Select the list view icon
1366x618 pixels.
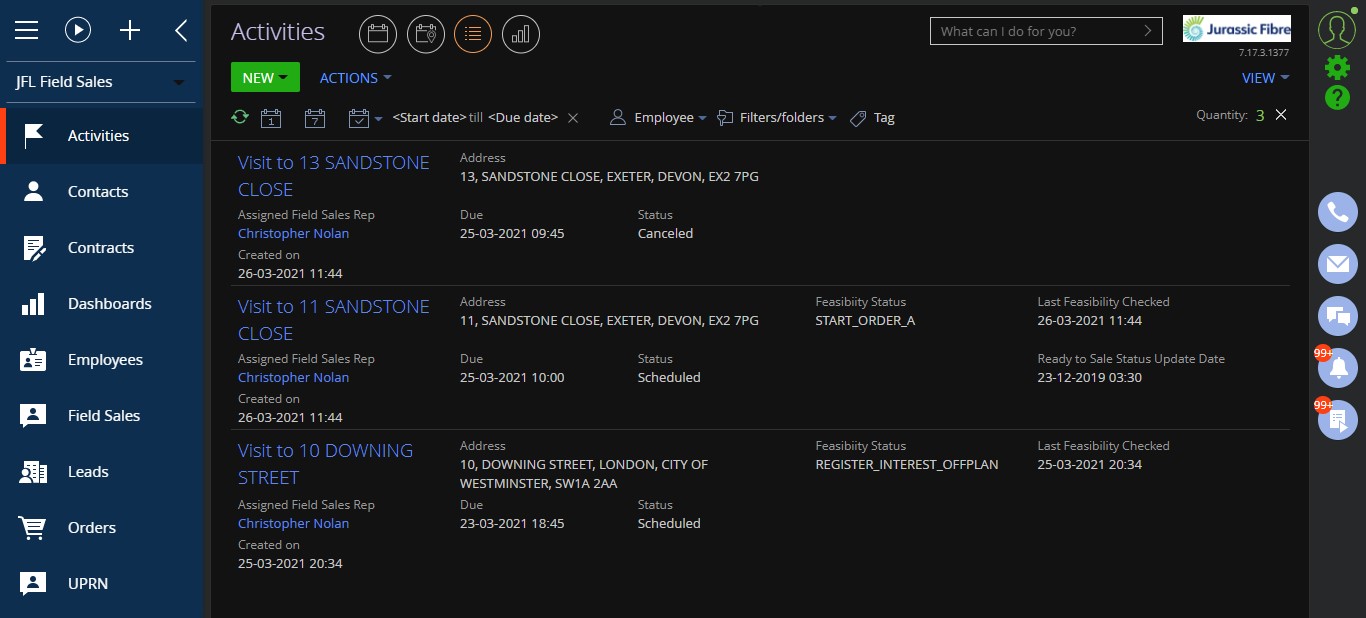click(473, 34)
